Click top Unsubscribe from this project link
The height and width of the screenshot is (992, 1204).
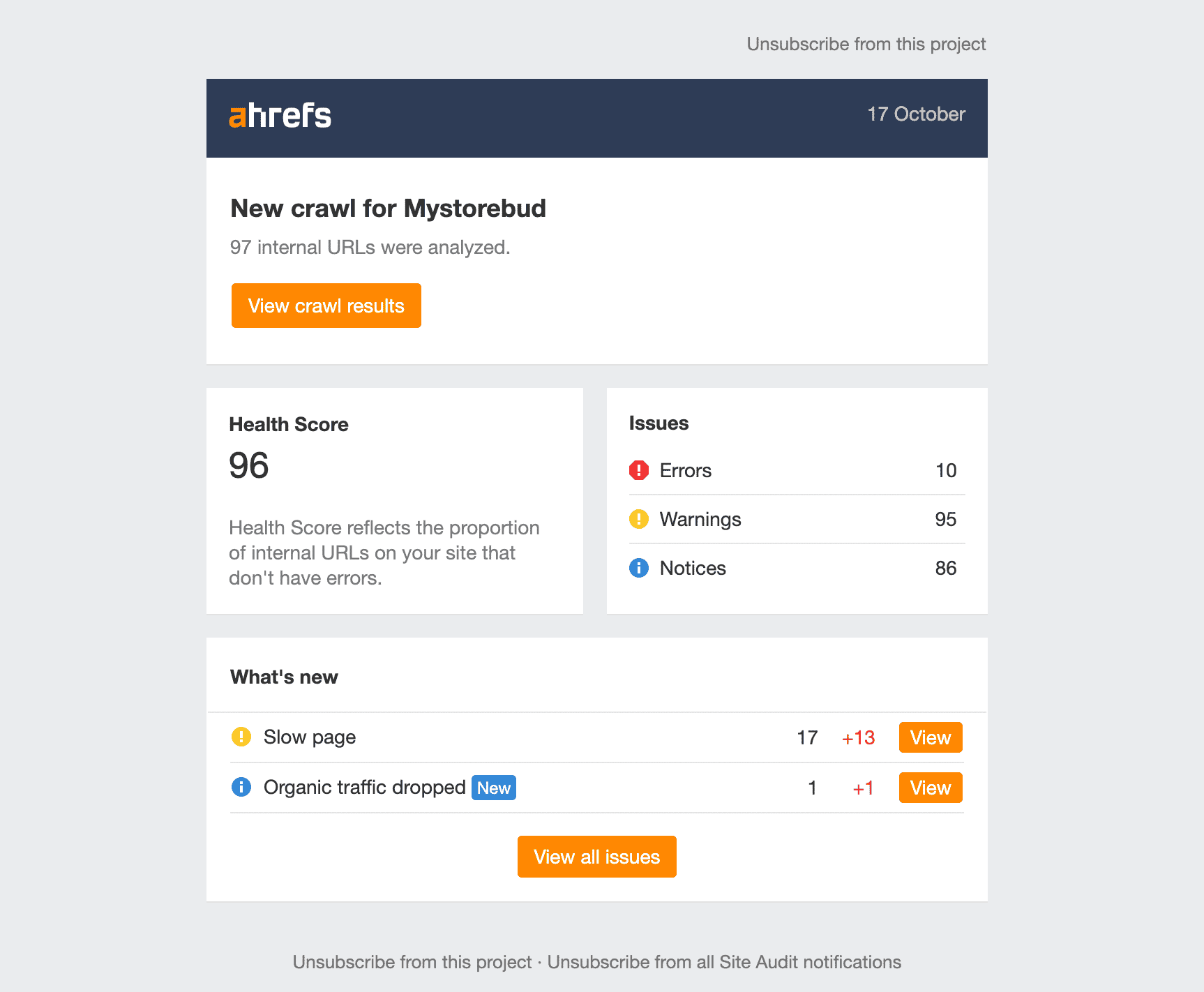click(866, 44)
